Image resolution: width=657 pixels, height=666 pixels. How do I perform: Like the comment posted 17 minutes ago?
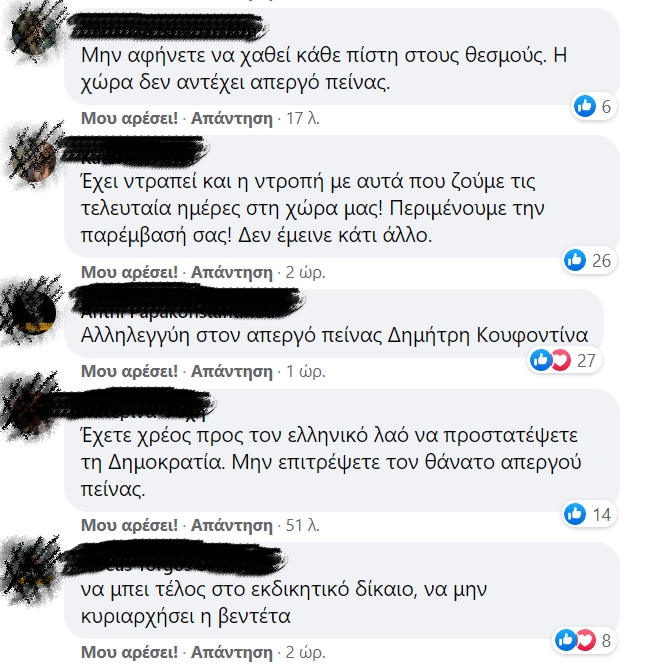pyautogui.click(x=130, y=118)
